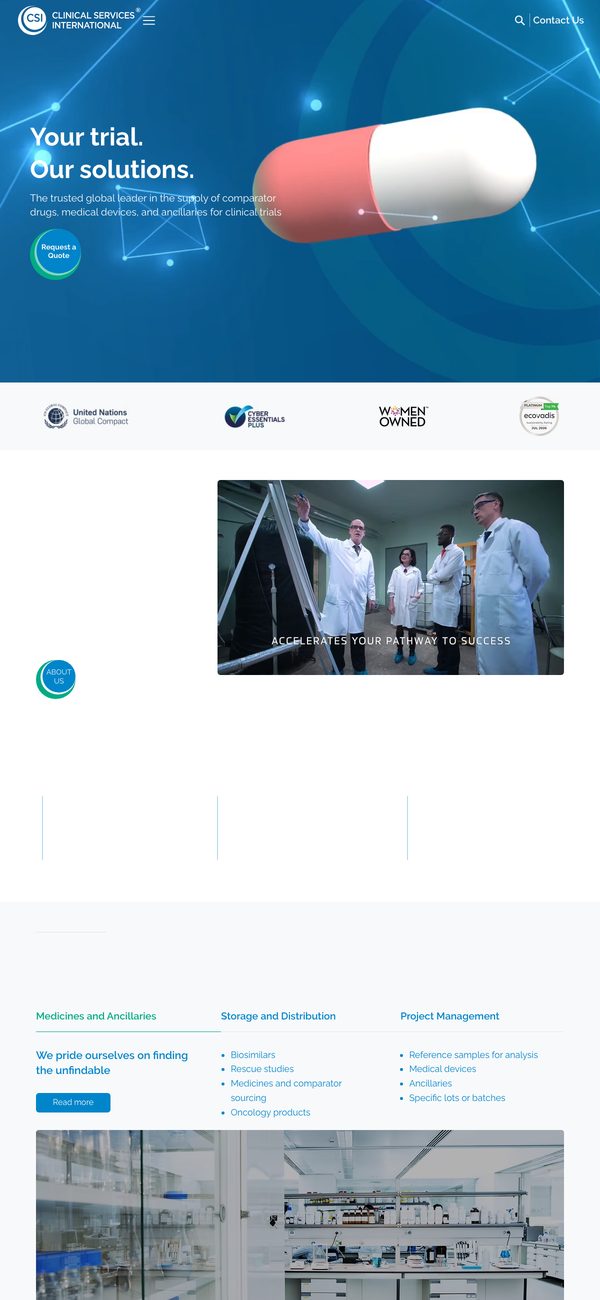Click the round About Us button
The height and width of the screenshot is (1300, 600).
[x=57, y=678]
